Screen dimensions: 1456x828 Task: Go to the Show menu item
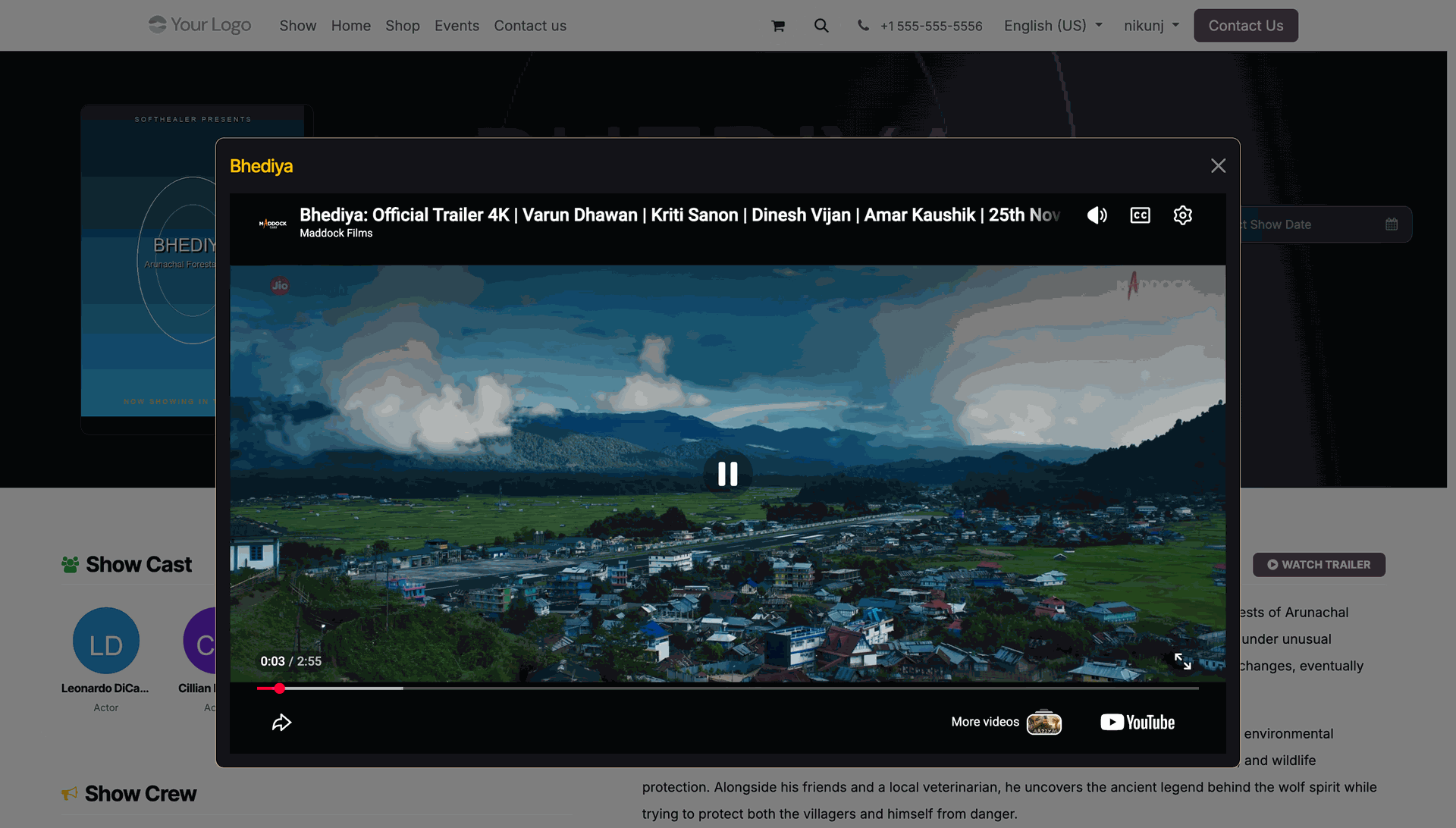tap(298, 26)
